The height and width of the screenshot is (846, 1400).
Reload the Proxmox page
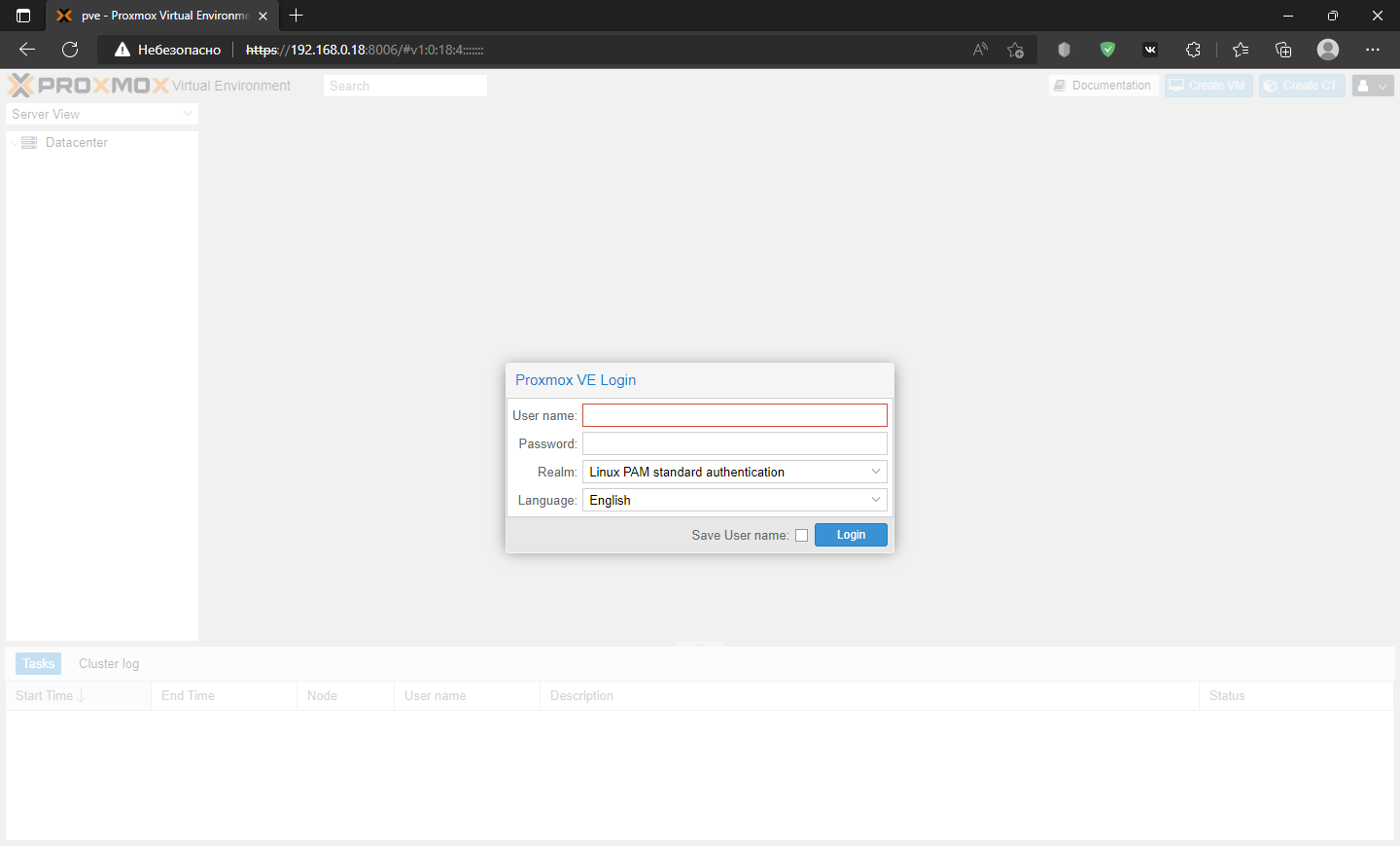point(70,50)
